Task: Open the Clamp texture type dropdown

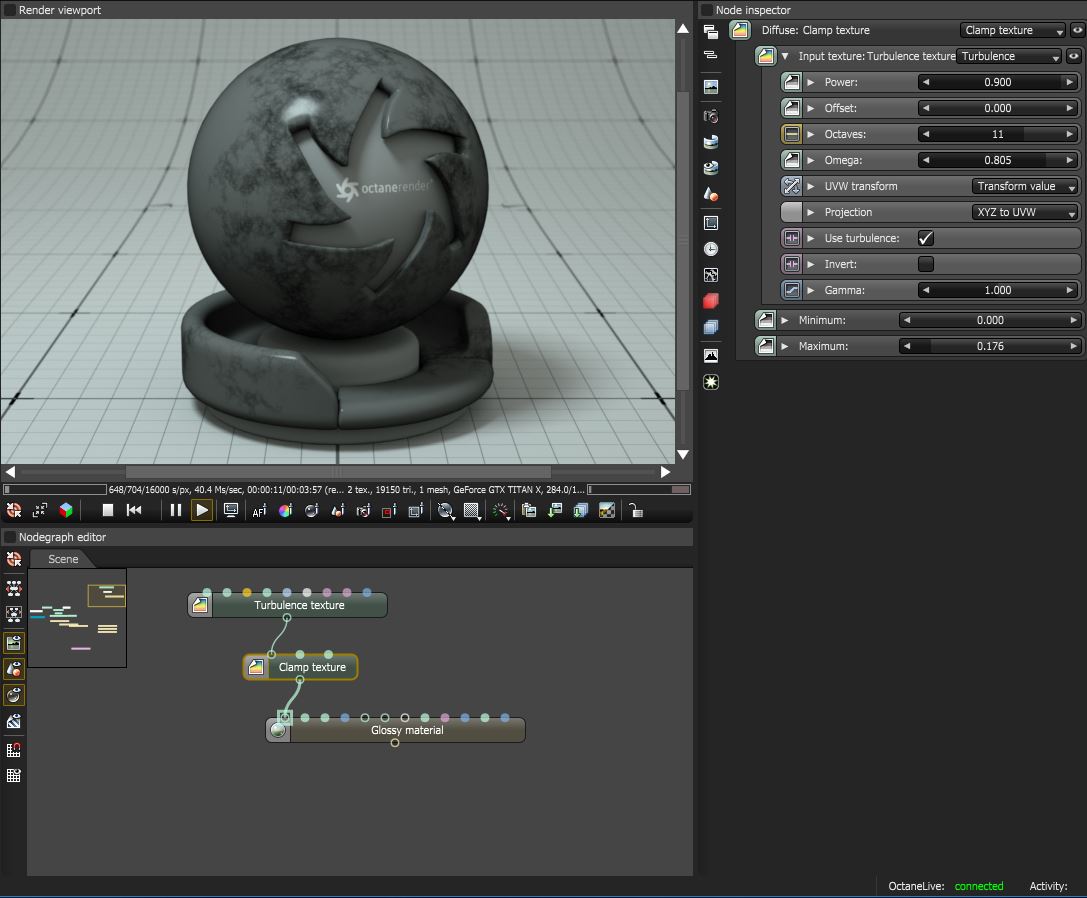Action: click(1013, 30)
